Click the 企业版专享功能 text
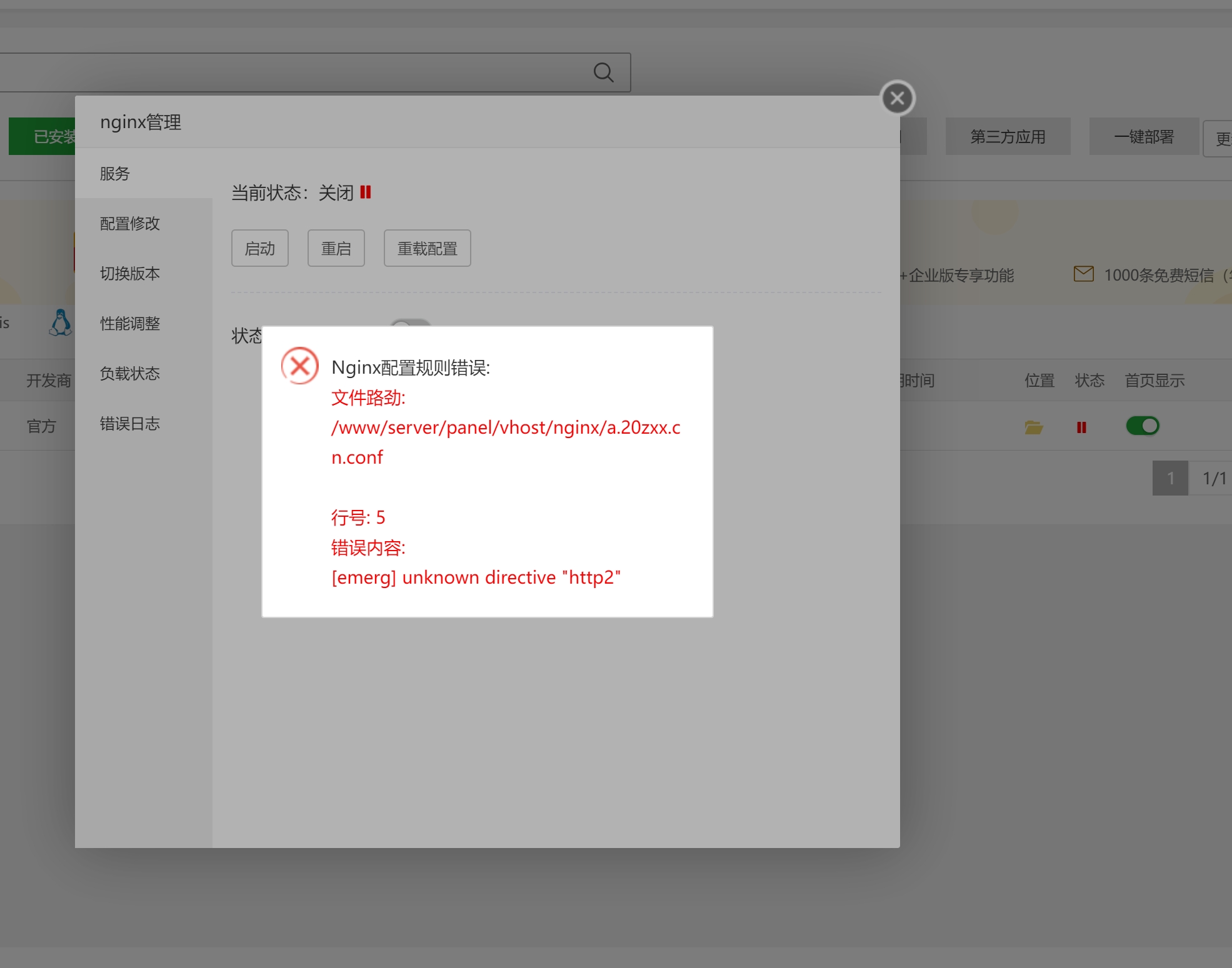Image resolution: width=1232 pixels, height=968 pixels. tap(961, 275)
